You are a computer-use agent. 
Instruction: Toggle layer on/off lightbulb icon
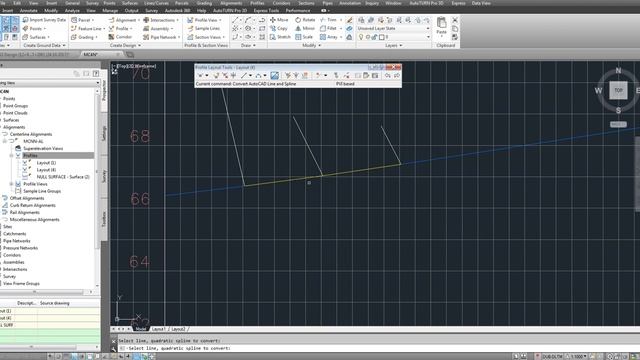coord(361,37)
